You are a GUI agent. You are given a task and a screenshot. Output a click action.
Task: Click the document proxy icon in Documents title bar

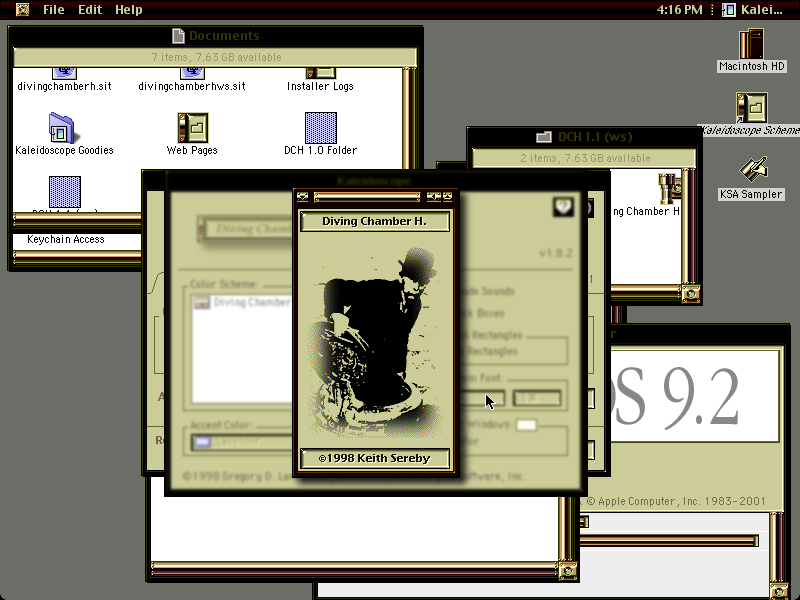178,36
